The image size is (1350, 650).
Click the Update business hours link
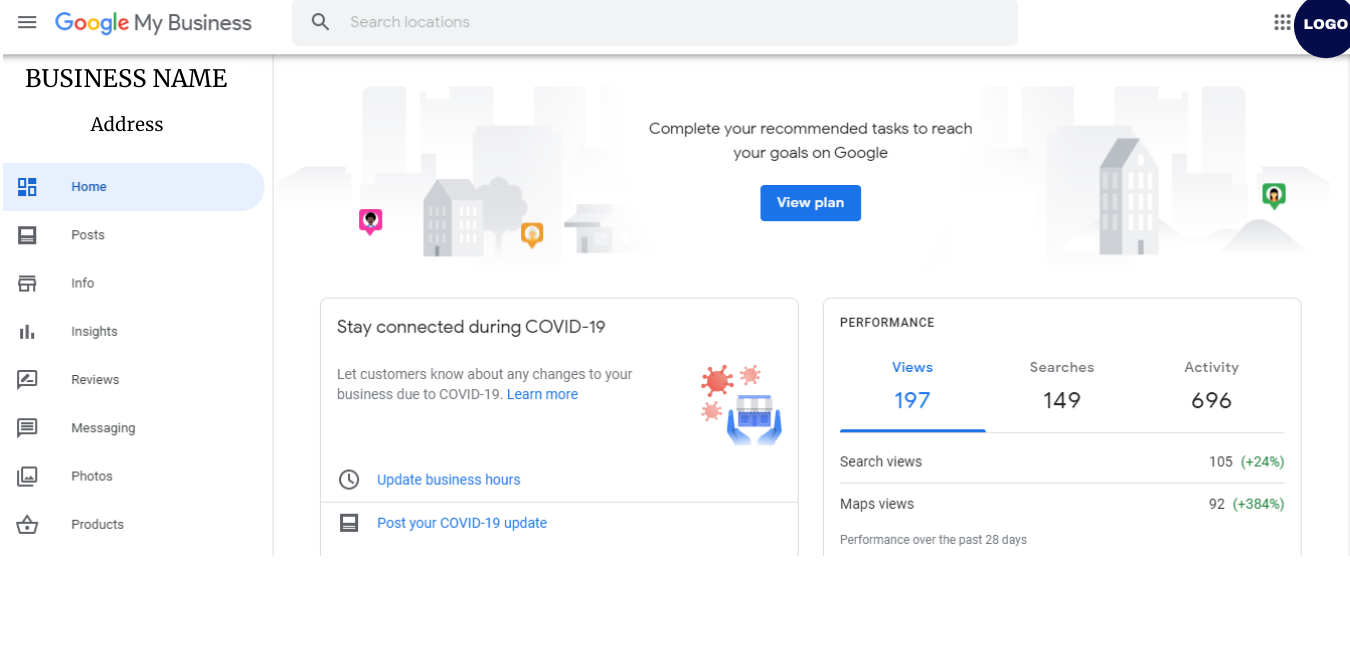coord(448,479)
